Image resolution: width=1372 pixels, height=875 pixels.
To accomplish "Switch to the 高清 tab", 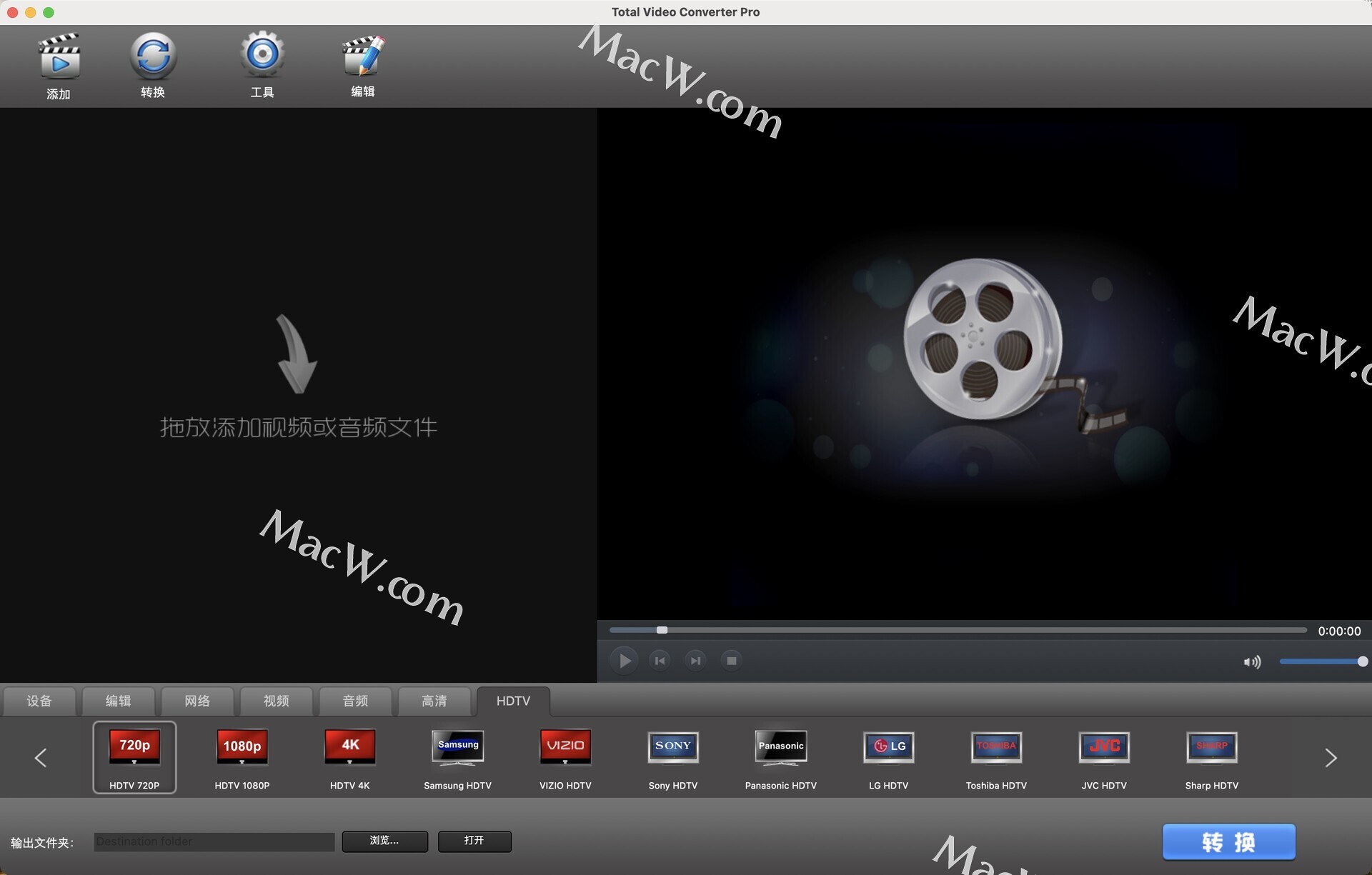I will point(434,701).
